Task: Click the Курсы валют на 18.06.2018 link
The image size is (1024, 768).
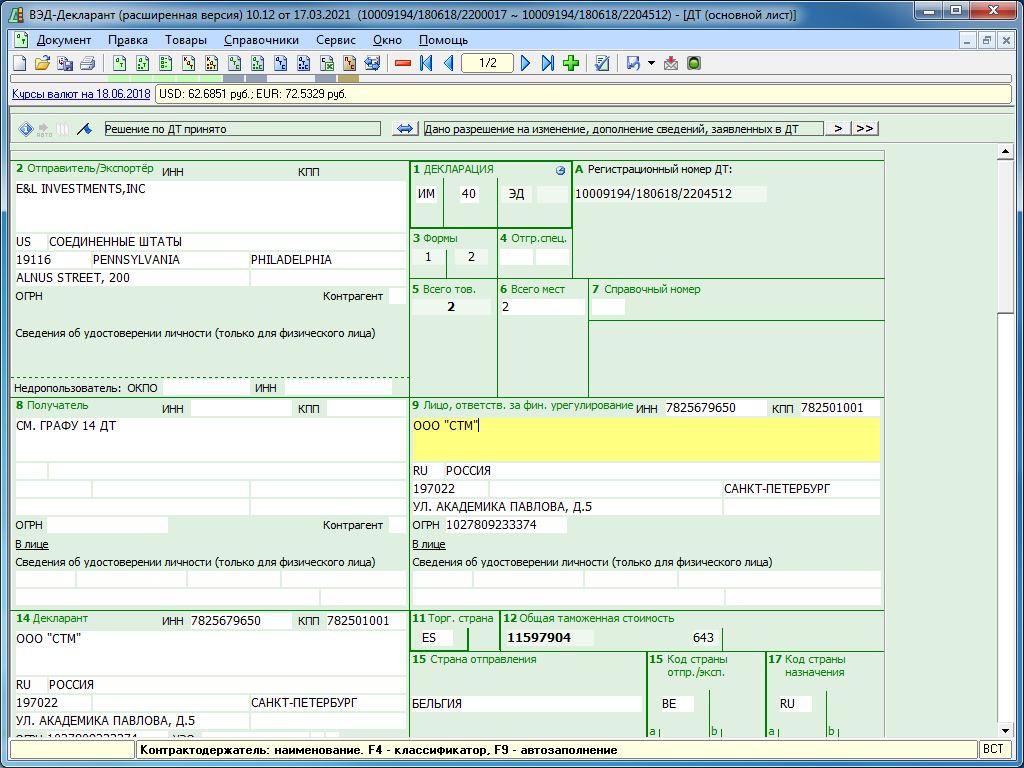Action: [x=80, y=94]
